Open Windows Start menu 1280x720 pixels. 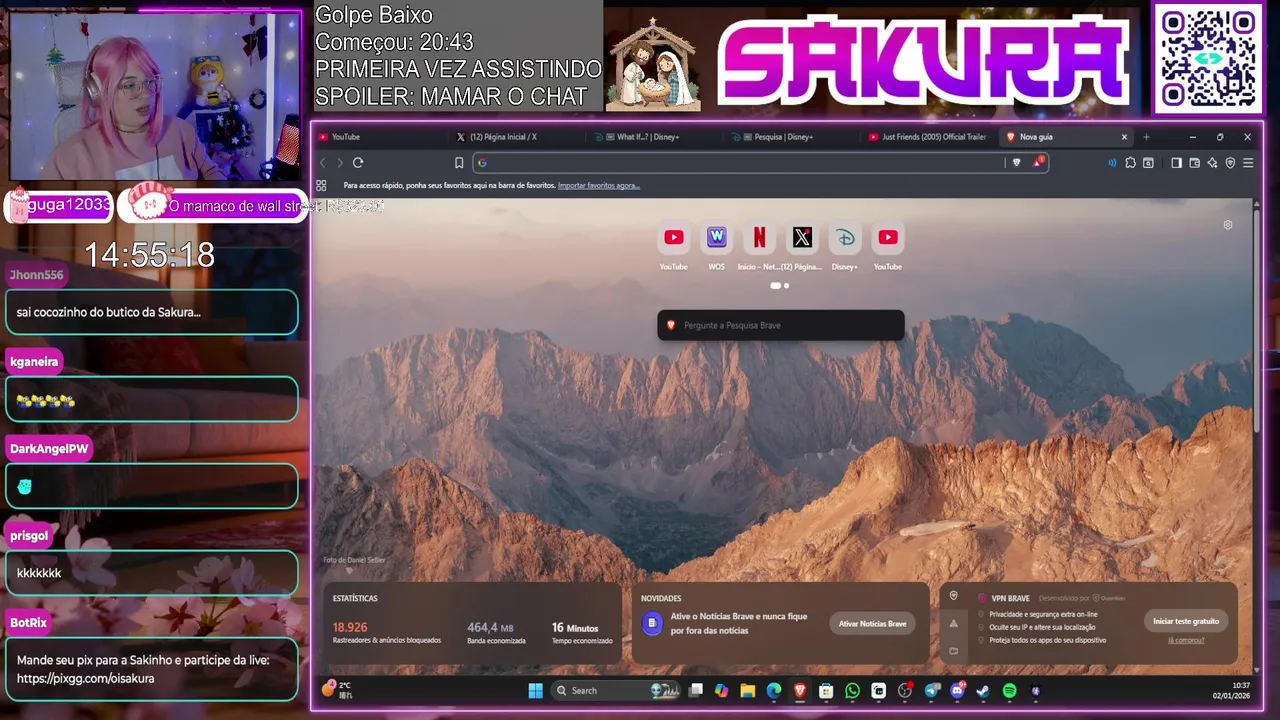(x=535, y=691)
